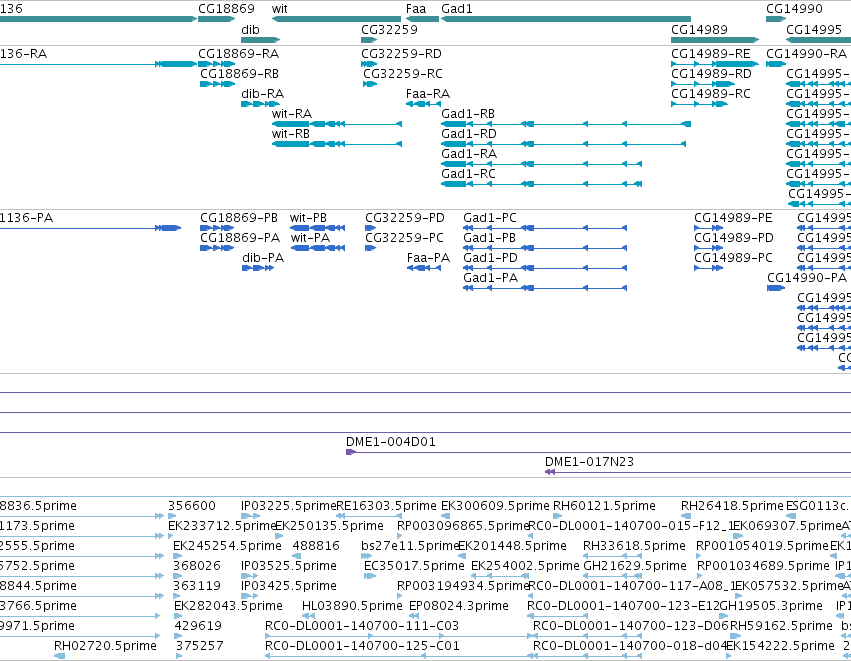This screenshot has width=851, height=661.
Task: Select protein CG18869-PA
Action: pos(217,248)
